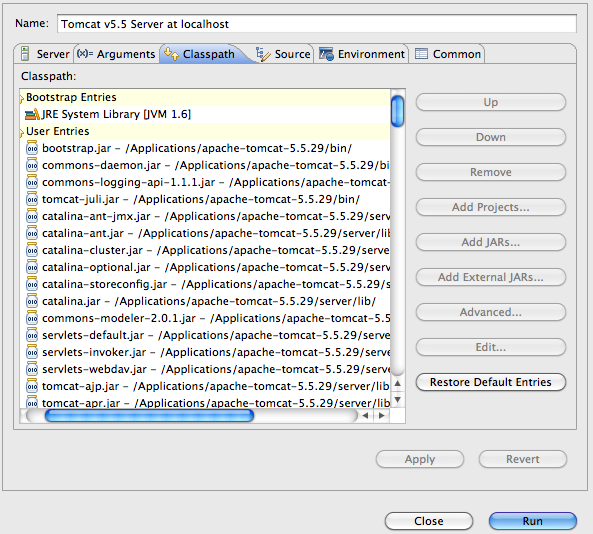
Task: Open the Arguments tab
Action: click(x=116, y=54)
